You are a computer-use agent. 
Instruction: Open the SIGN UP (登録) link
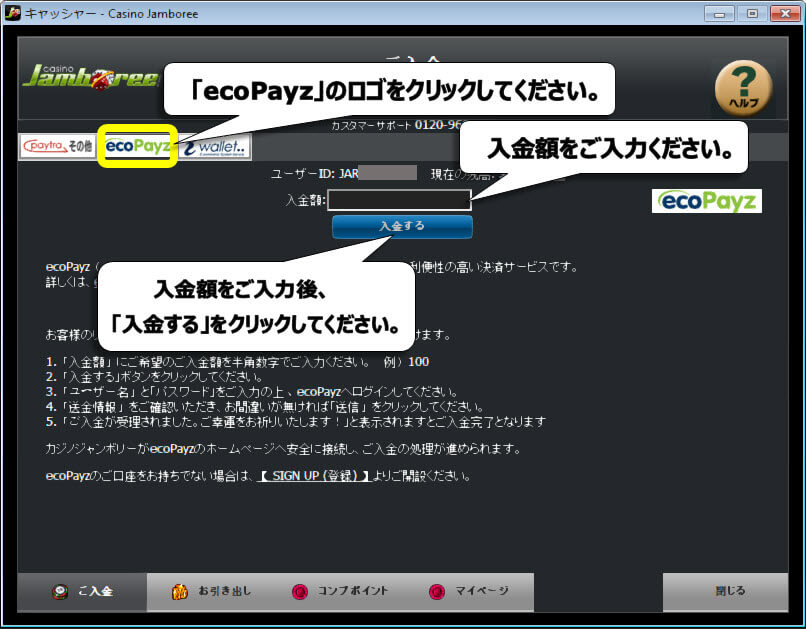[x=314, y=476]
